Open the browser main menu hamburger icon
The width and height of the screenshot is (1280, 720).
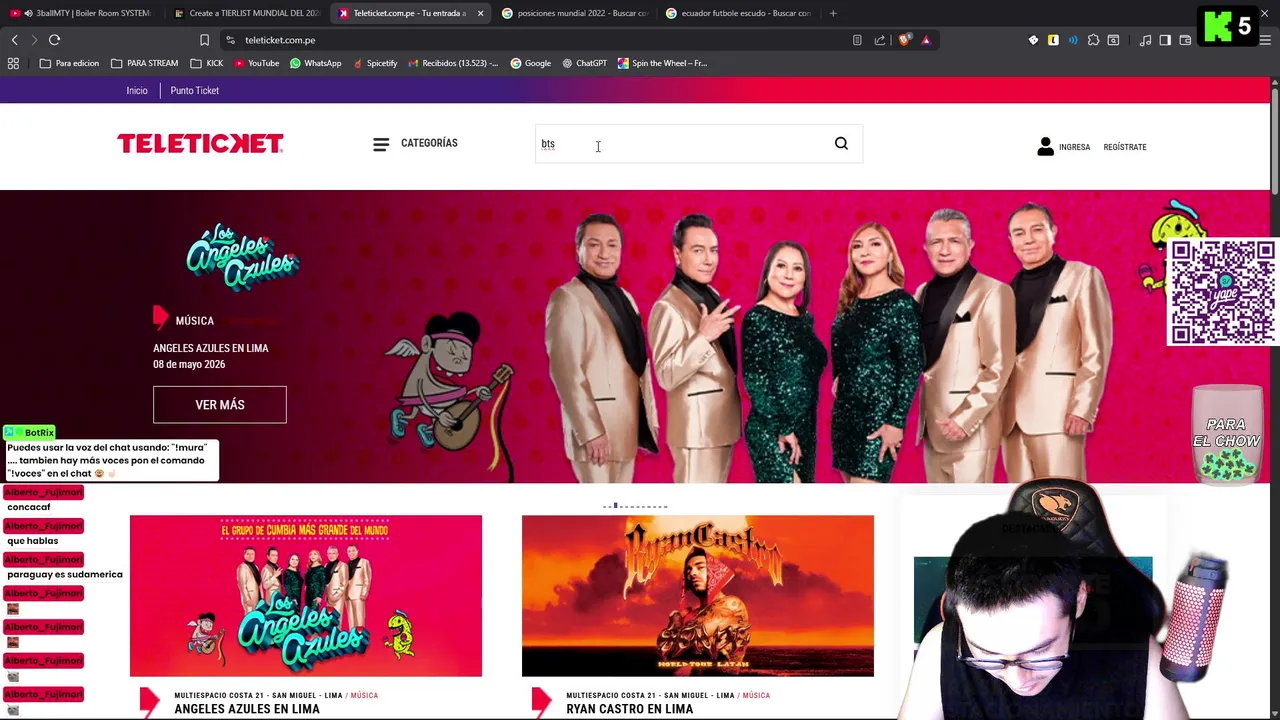(x=1265, y=40)
